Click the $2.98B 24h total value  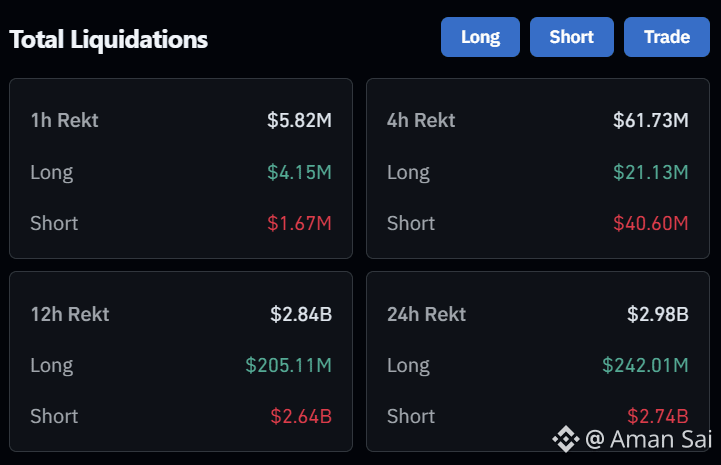click(658, 315)
